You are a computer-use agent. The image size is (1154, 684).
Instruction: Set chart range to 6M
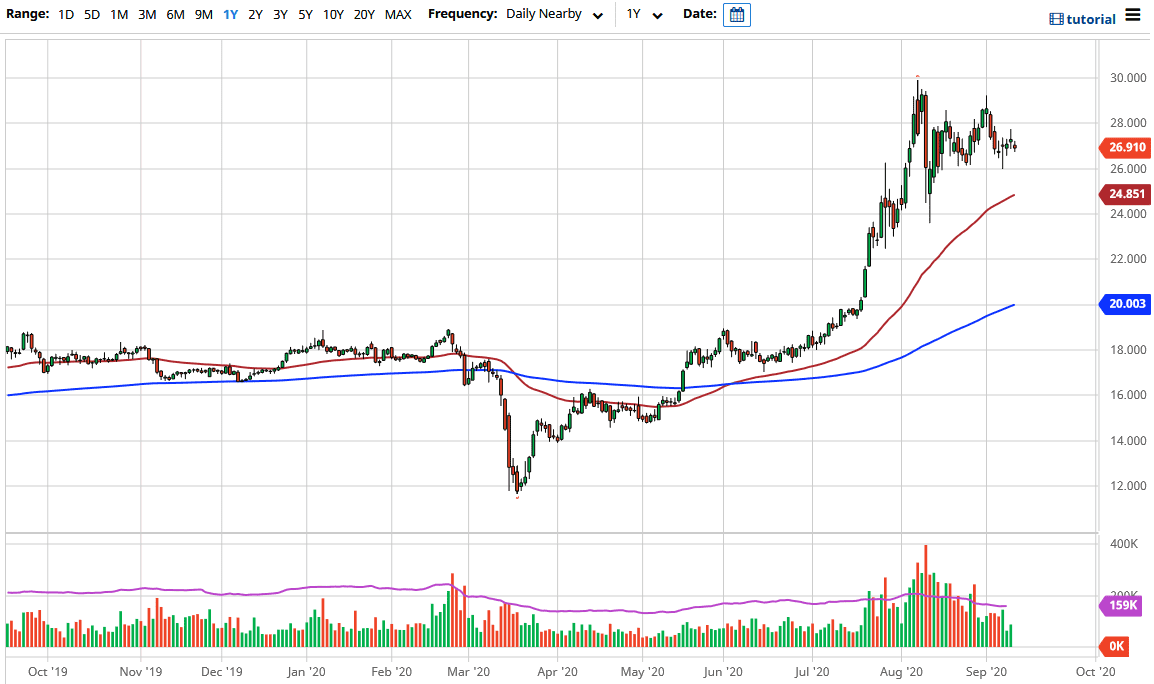(175, 15)
